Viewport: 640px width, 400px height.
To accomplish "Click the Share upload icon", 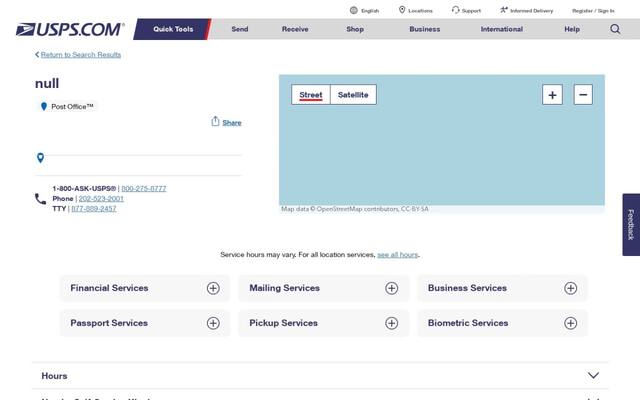I will [x=215, y=121].
